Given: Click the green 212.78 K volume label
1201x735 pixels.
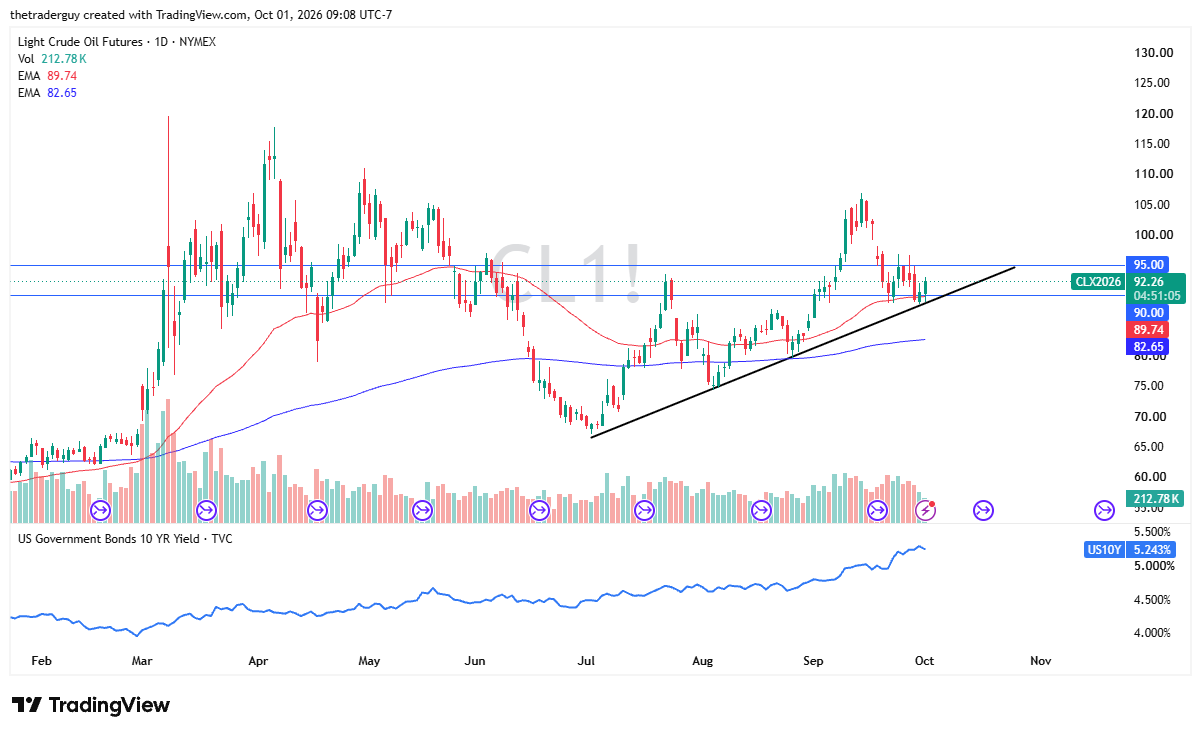Looking at the screenshot, I should 1155,498.
